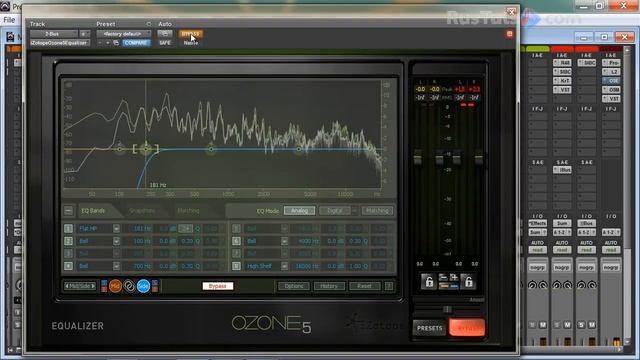Viewport: 640px width, 360px height.
Task: Click the left input gain fader
Action: pyautogui.click(x=418, y=158)
